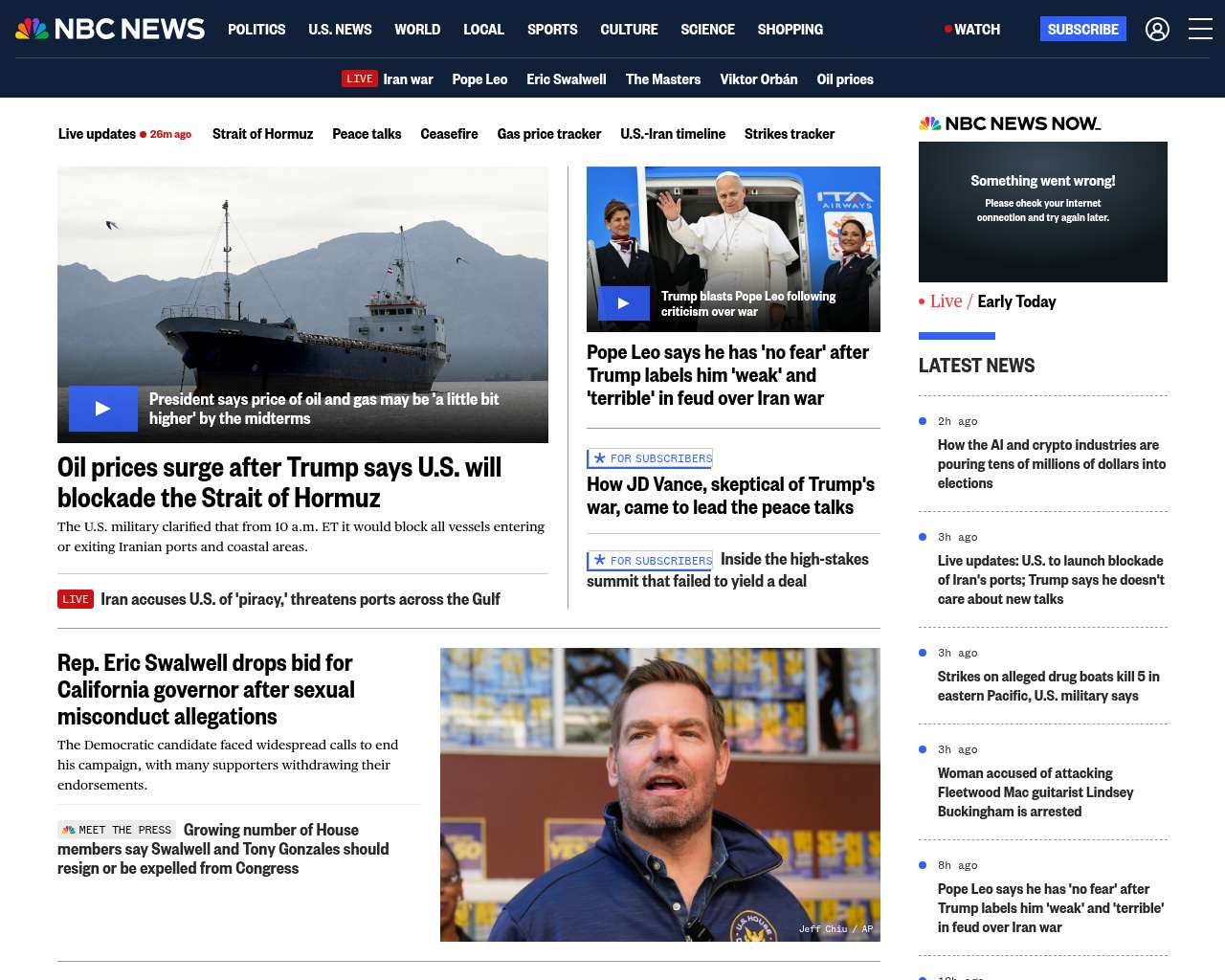
Task: Open the hamburger menu in header
Action: point(1200,30)
